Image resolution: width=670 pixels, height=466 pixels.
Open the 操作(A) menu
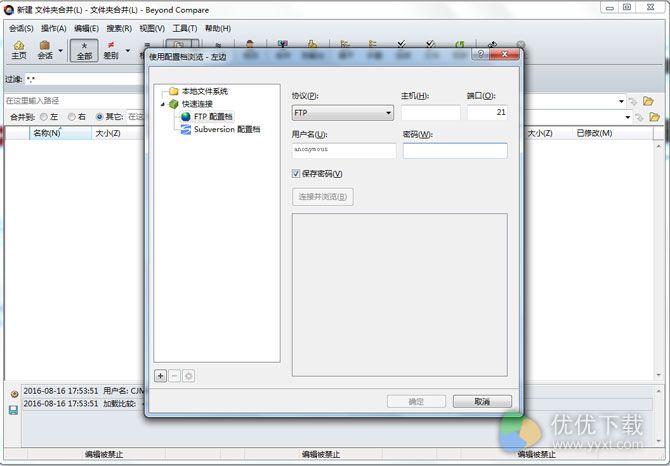pos(54,28)
